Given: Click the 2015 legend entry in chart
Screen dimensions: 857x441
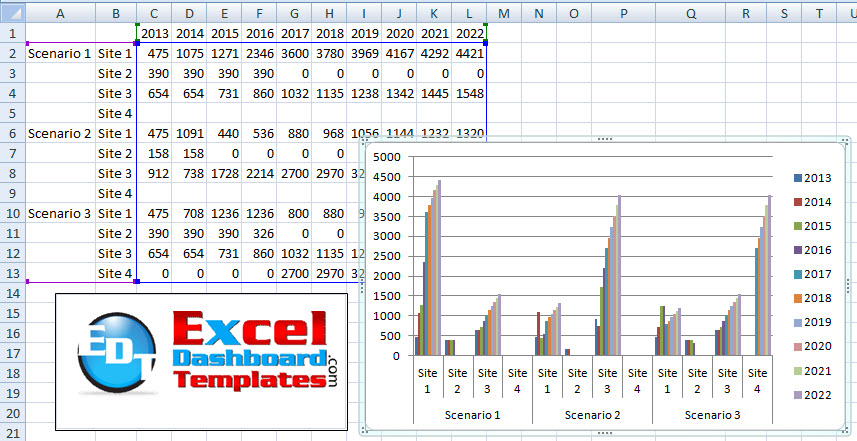Looking at the screenshot, I should [818, 226].
